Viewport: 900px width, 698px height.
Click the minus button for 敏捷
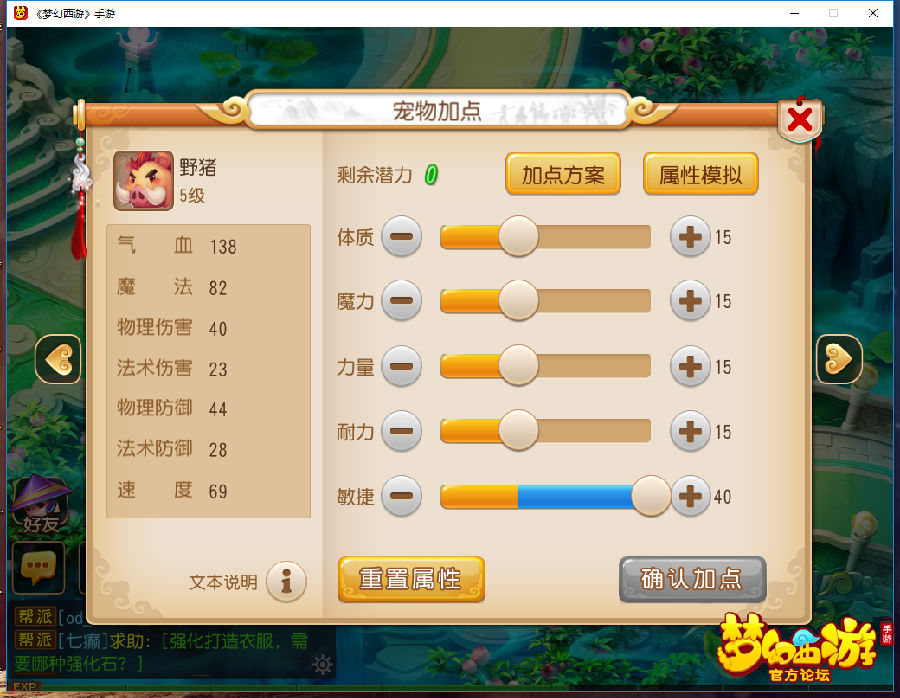tap(402, 495)
